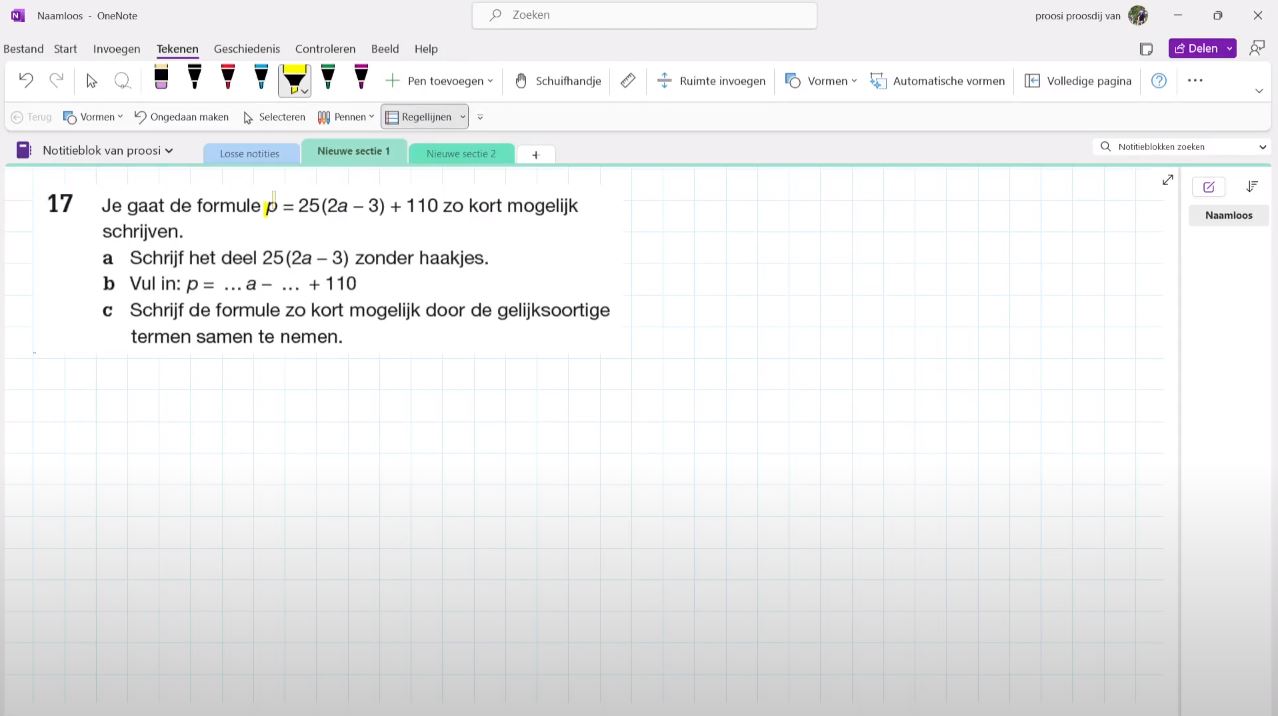Pick the yellow highlighter
The height and width of the screenshot is (716, 1278).
point(294,80)
